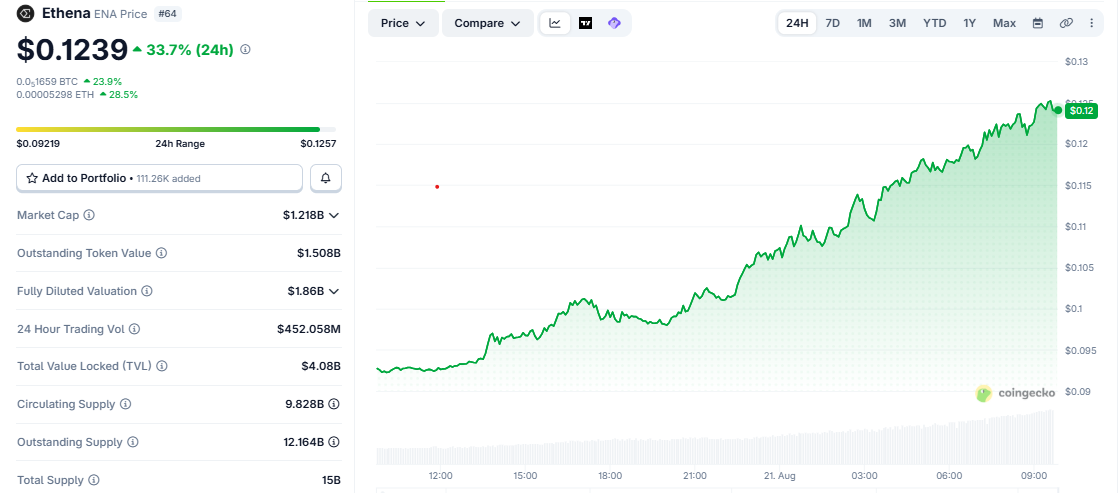Click the green endpoint dot on chart line
The width and height of the screenshot is (1118, 493).
1058,110
